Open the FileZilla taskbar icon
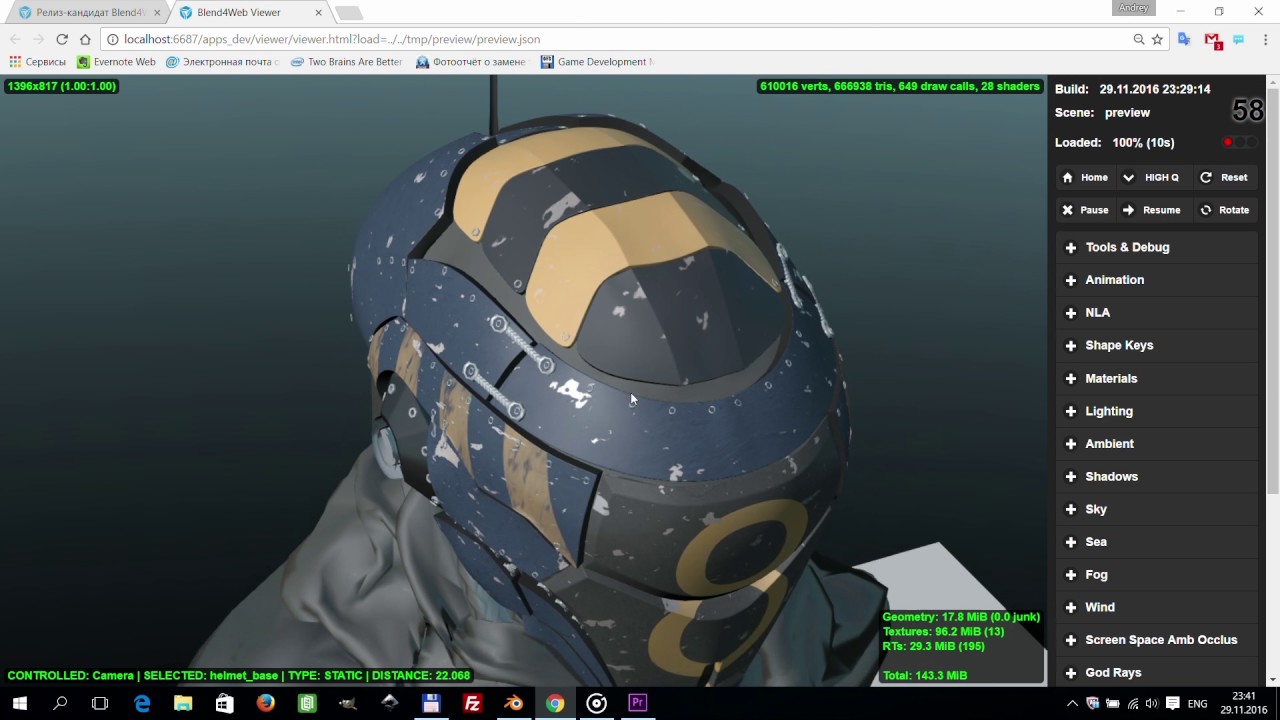The width and height of the screenshot is (1280, 720). (x=472, y=703)
